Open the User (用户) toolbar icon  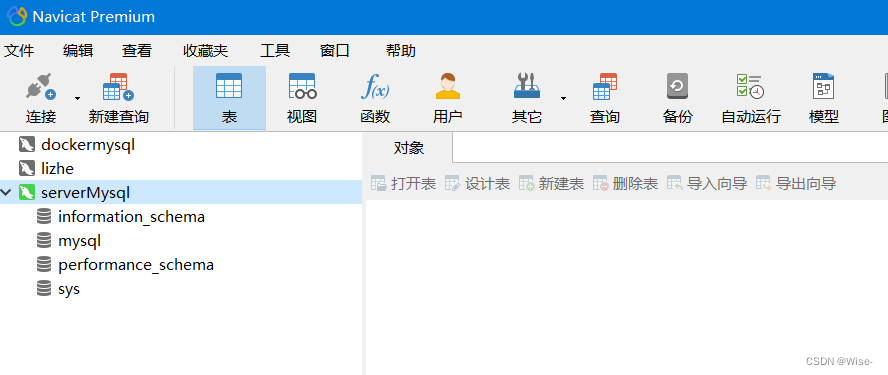pyautogui.click(x=448, y=87)
